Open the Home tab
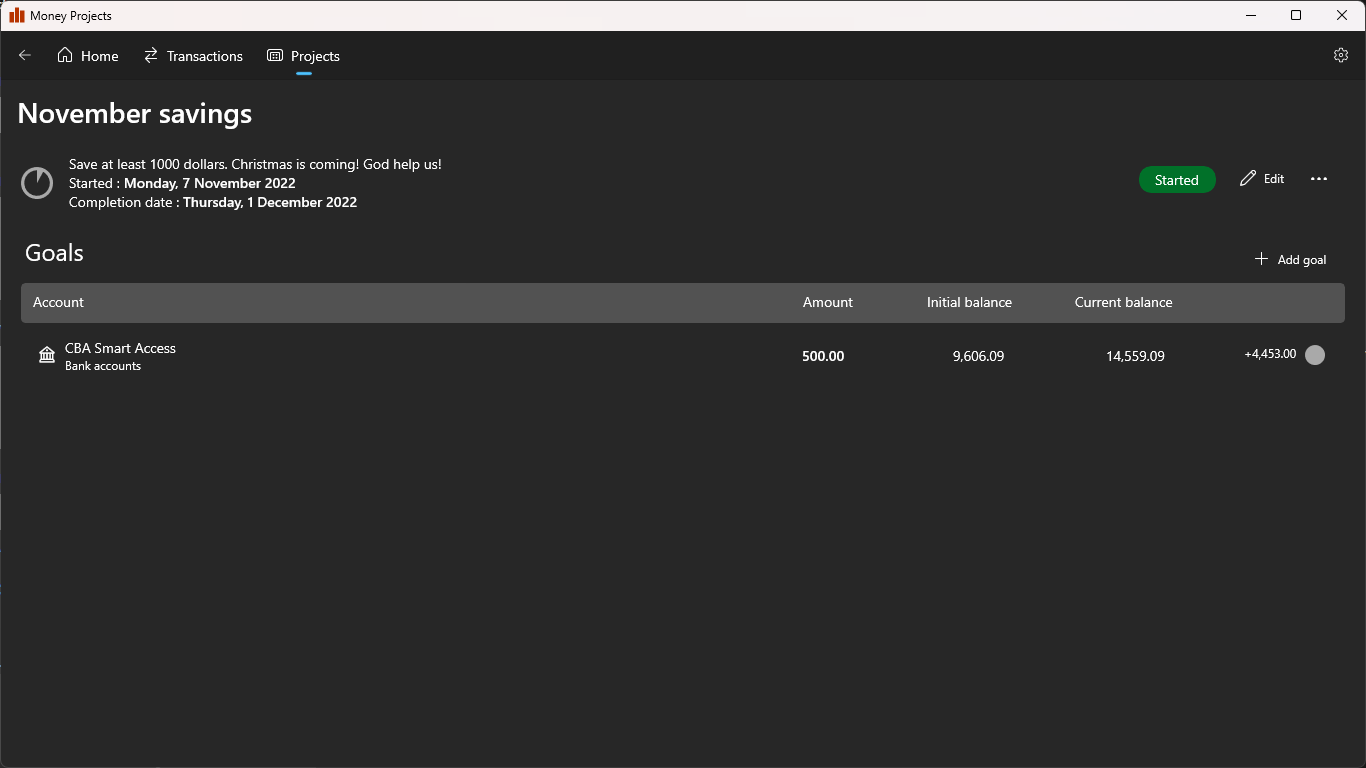The height and width of the screenshot is (768, 1366). click(88, 56)
